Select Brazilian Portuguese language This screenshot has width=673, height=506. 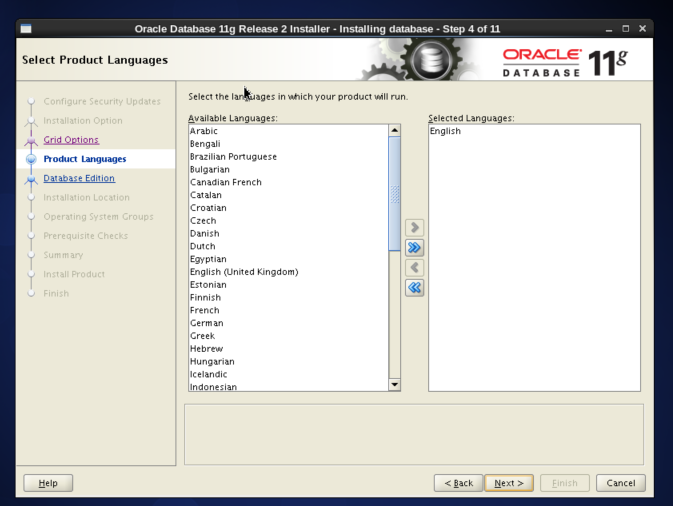point(288,157)
